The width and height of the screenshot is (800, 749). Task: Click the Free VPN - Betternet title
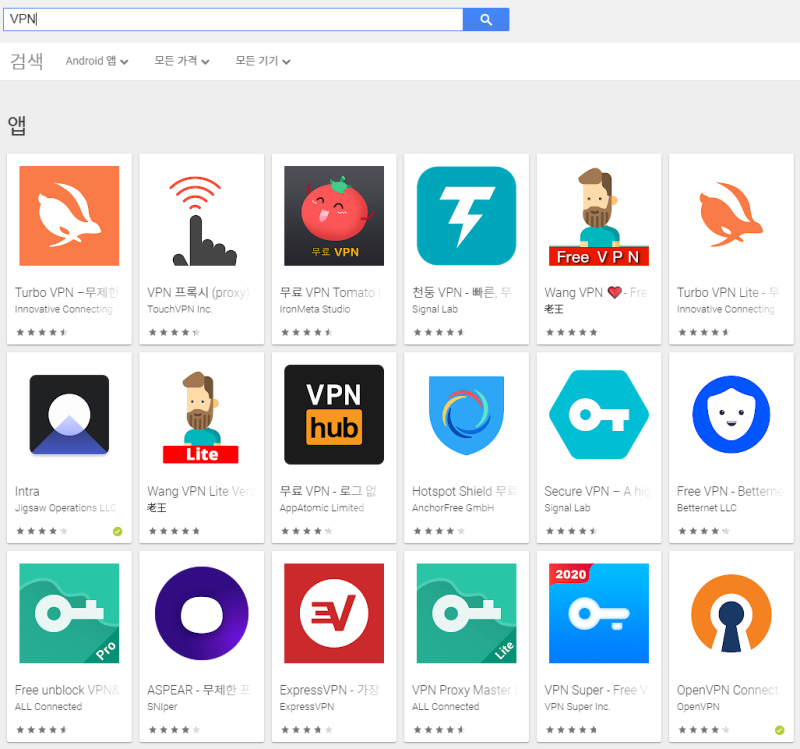click(730, 491)
